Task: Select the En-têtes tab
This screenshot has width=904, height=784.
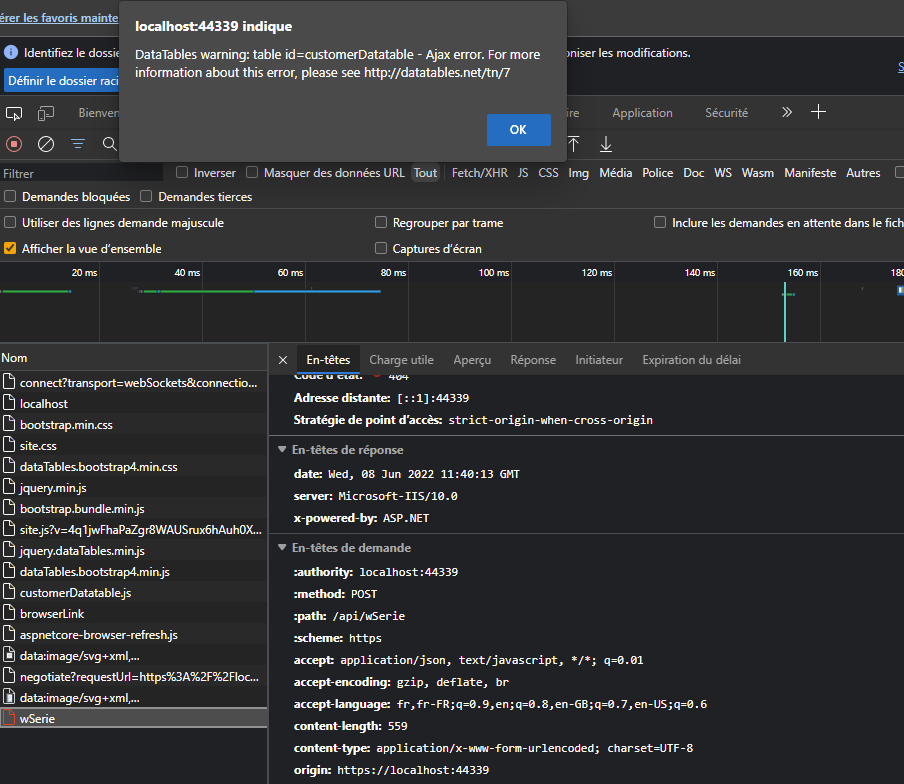Action: [x=328, y=360]
